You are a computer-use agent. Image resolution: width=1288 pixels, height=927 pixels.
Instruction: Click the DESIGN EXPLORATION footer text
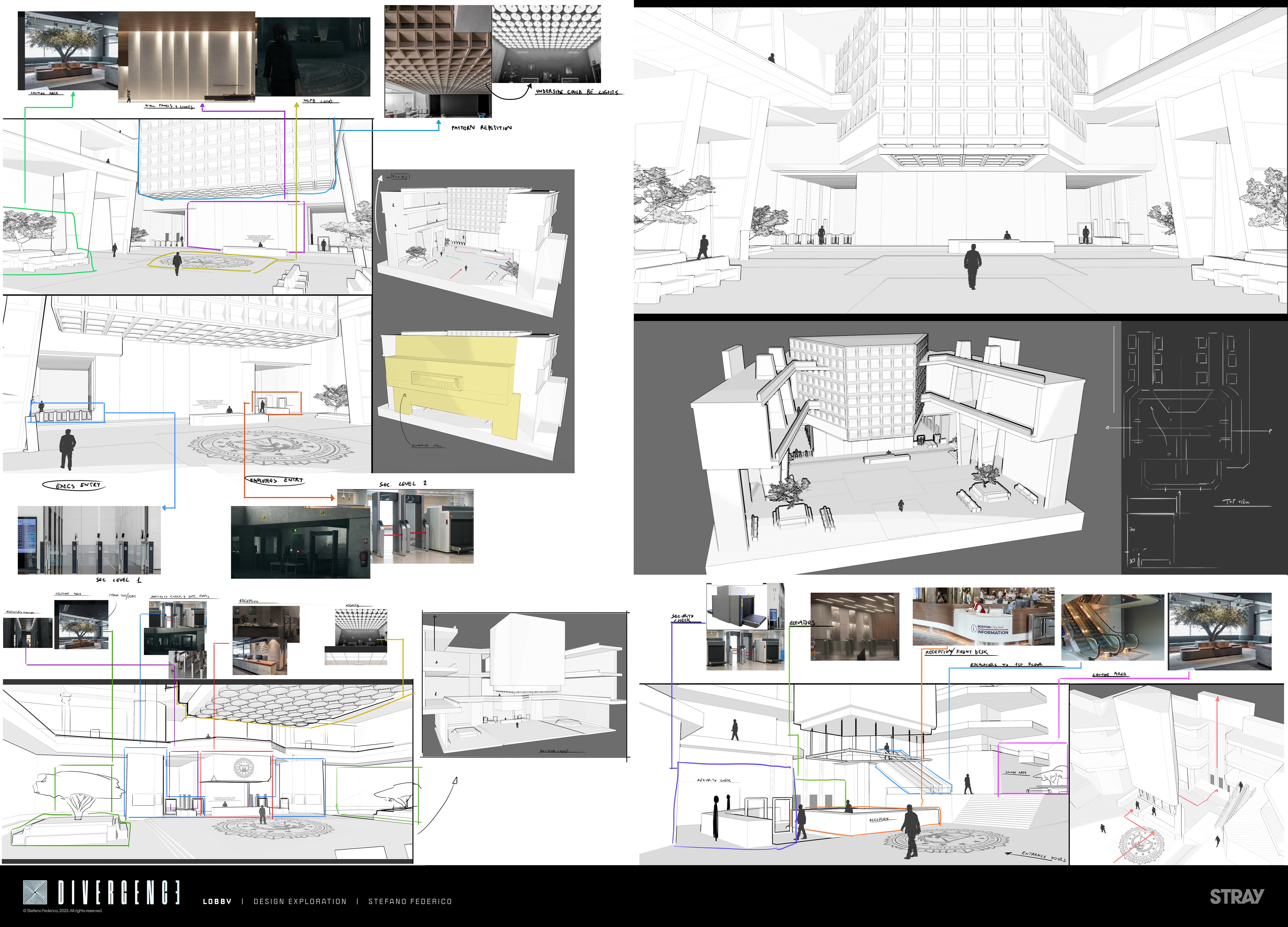pos(300,901)
